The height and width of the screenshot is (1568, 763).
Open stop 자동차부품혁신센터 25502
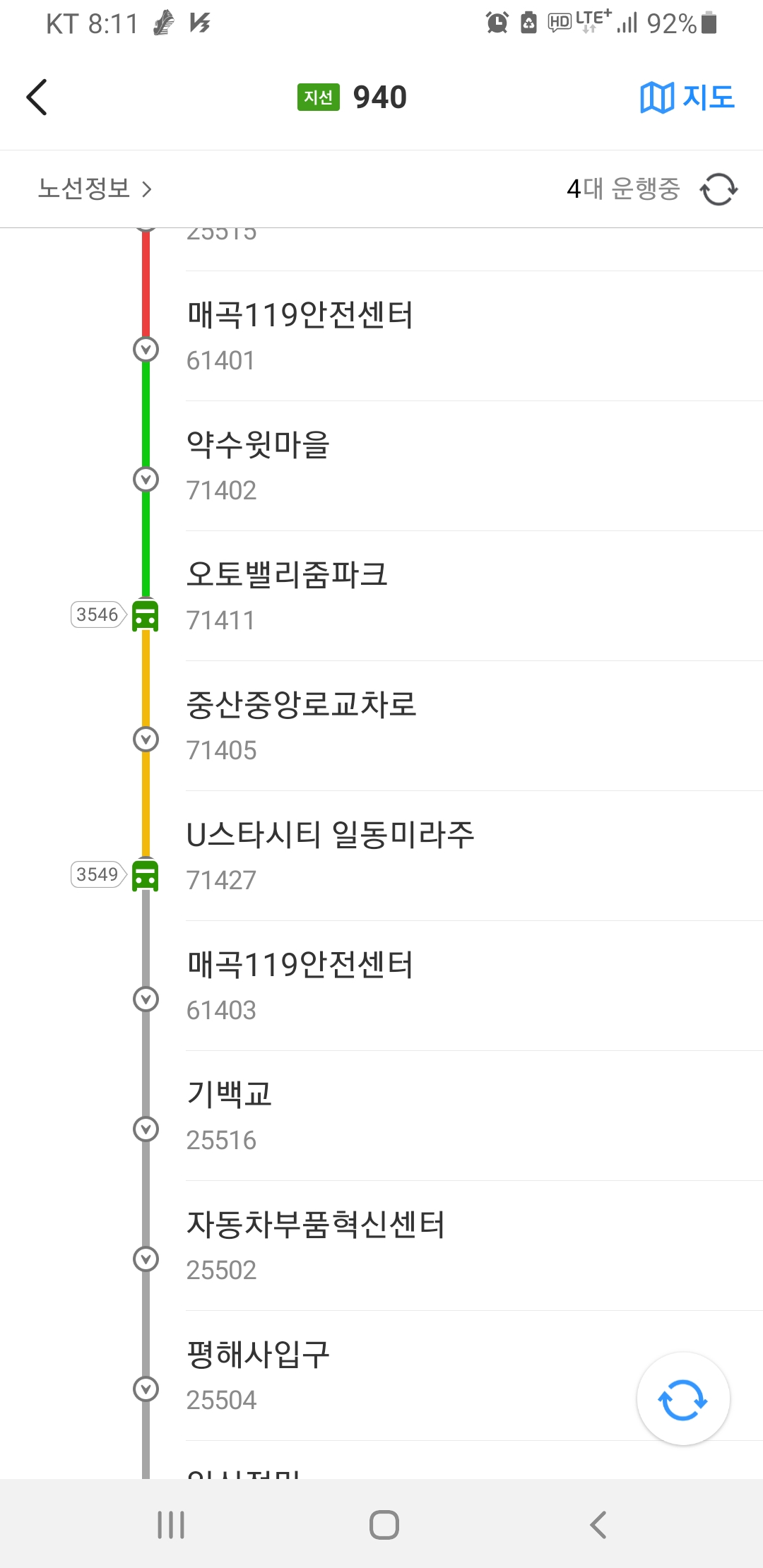(x=473, y=1246)
